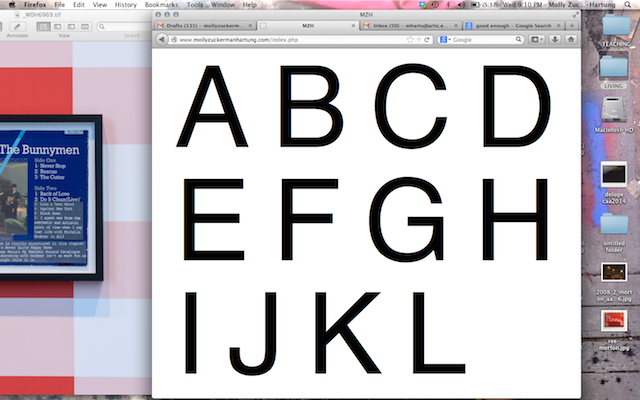This screenshot has height=400, width=640.
Task: Click the browser Back arrow button
Action: pyautogui.click(x=161, y=39)
